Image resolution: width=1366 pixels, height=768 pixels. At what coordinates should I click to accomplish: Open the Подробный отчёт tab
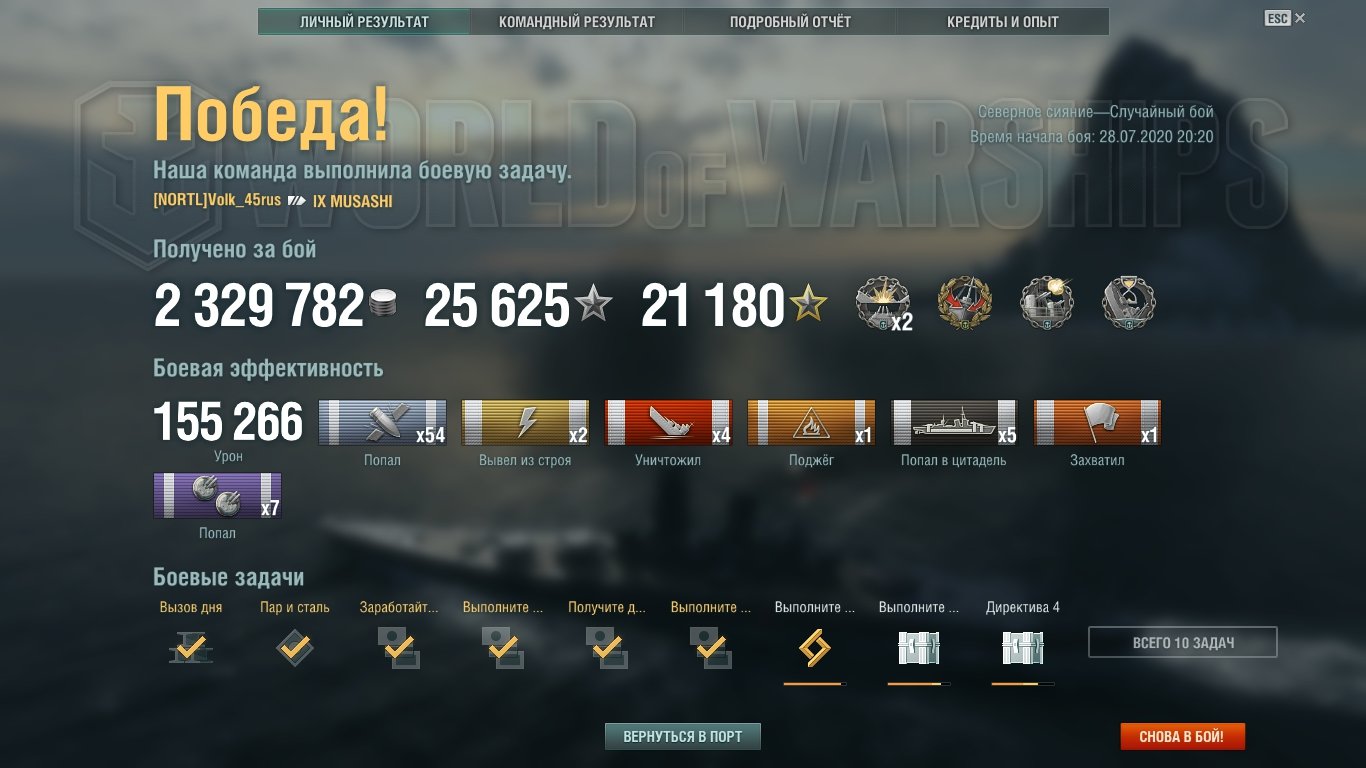coord(790,22)
